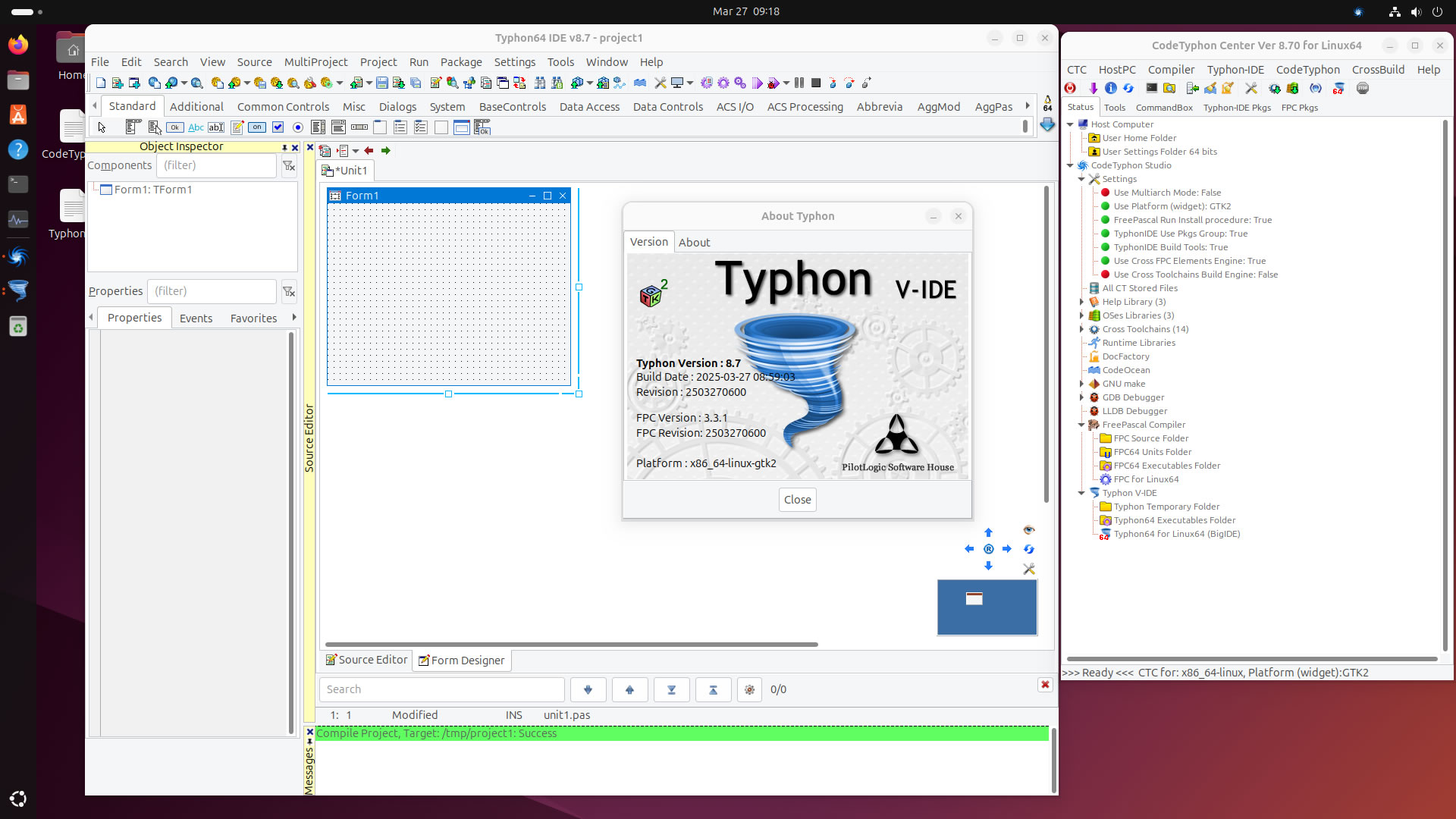Switch to the Events tab in Object Inspector
The image size is (1456, 819).
click(196, 318)
